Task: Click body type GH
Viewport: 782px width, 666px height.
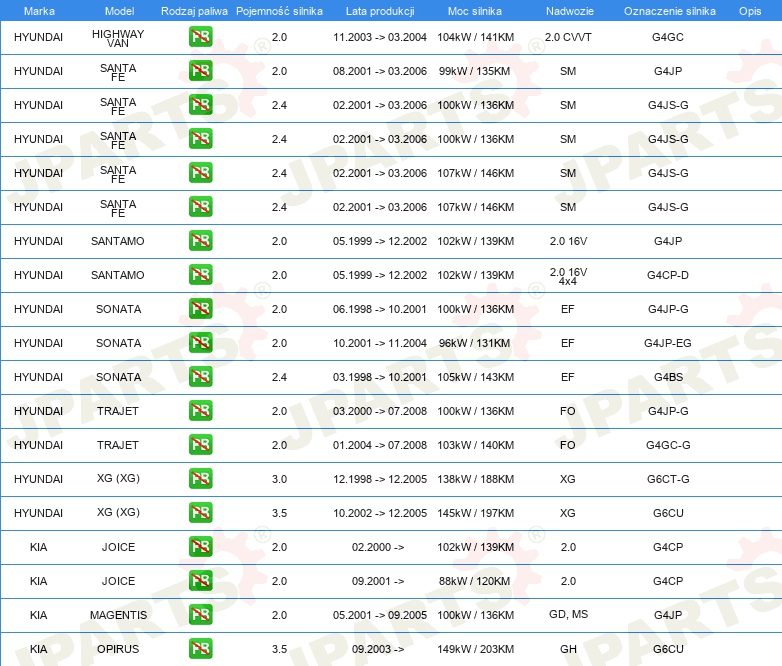Action: (x=568, y=649)
